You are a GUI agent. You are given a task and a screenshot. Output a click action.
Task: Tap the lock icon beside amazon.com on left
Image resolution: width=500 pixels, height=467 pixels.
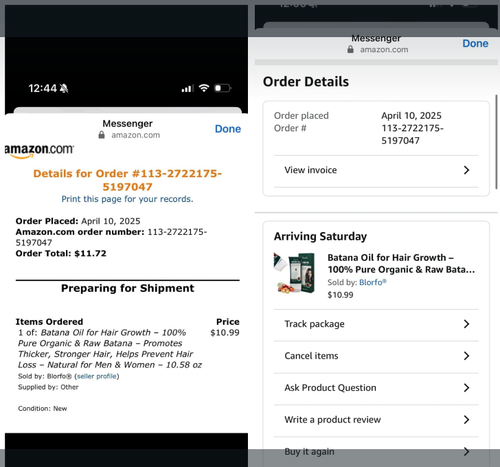coord(102,135)
